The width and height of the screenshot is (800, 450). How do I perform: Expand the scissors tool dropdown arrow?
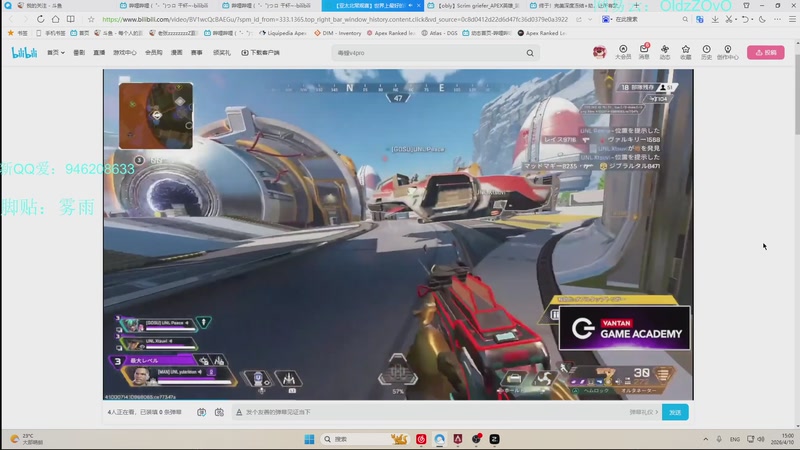(736, 19)
